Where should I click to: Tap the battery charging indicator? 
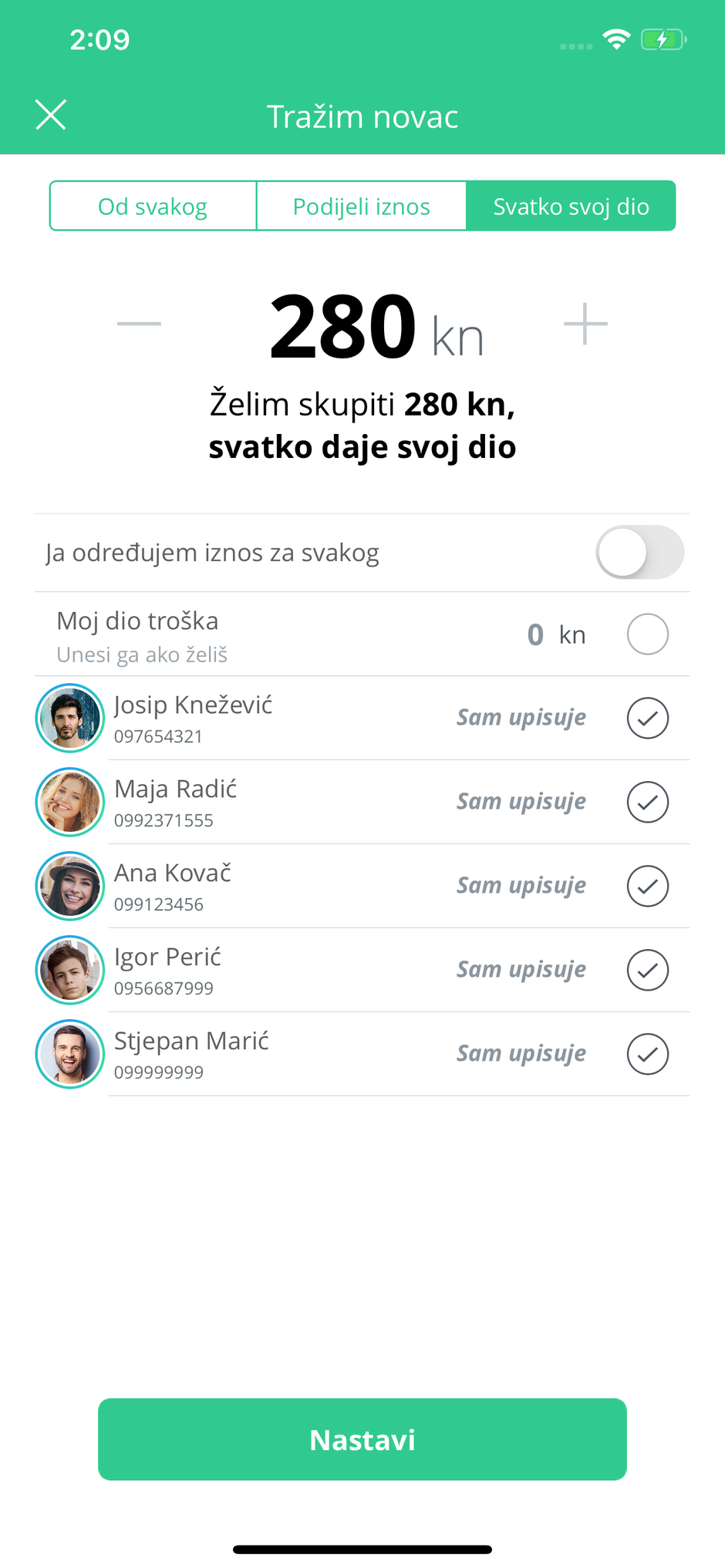[x=663, y=39]
